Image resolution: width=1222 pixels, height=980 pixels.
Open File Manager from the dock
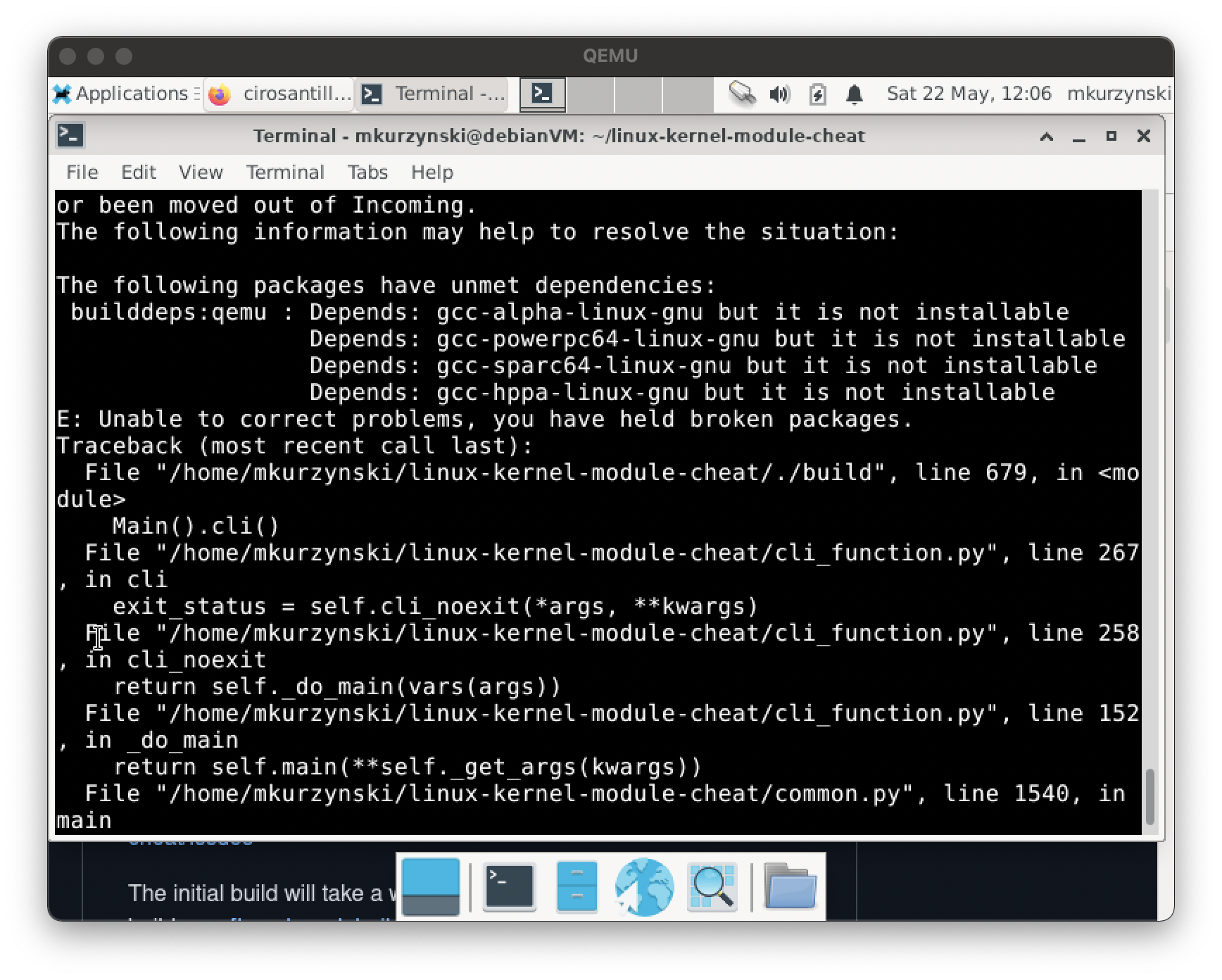click(x=577, y=887)
